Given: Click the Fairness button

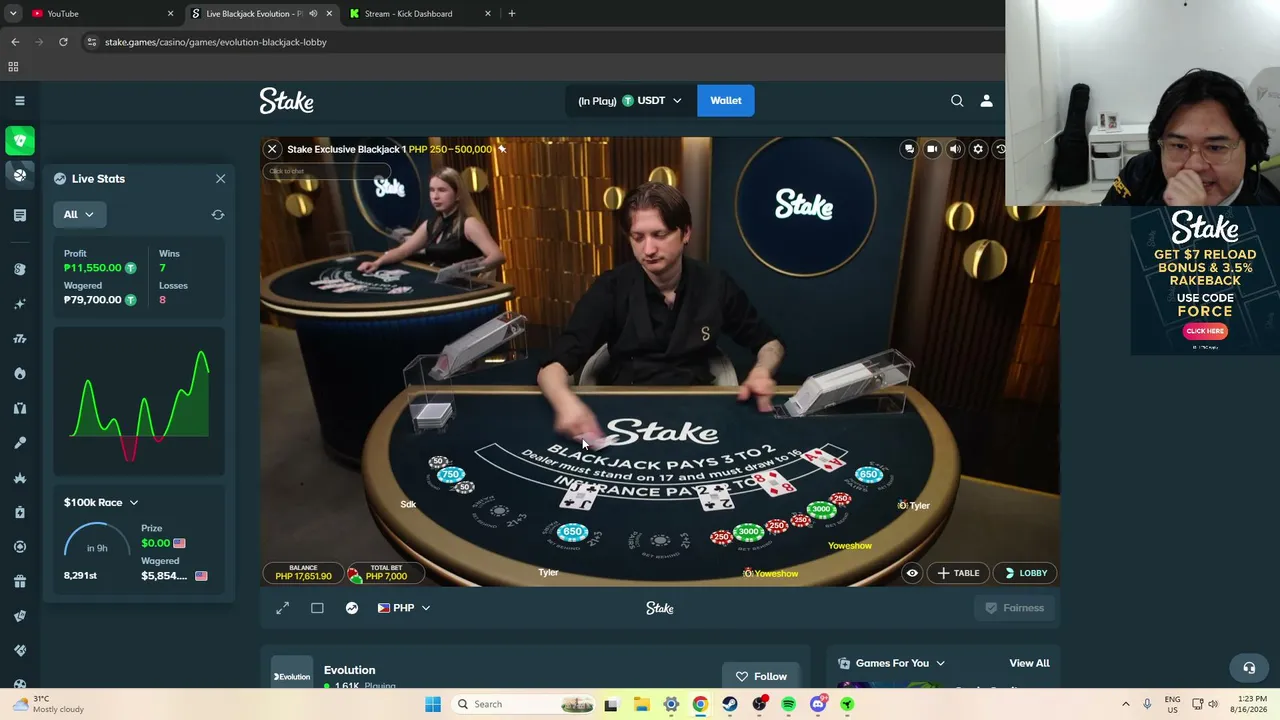Looking at the screenshot, I should coord(1015,608).
